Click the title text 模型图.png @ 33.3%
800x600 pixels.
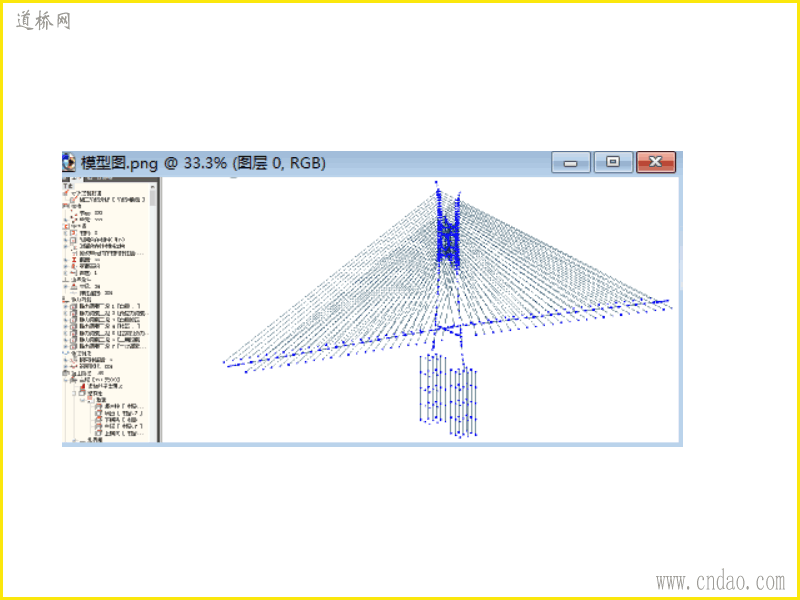pos(154,163)
